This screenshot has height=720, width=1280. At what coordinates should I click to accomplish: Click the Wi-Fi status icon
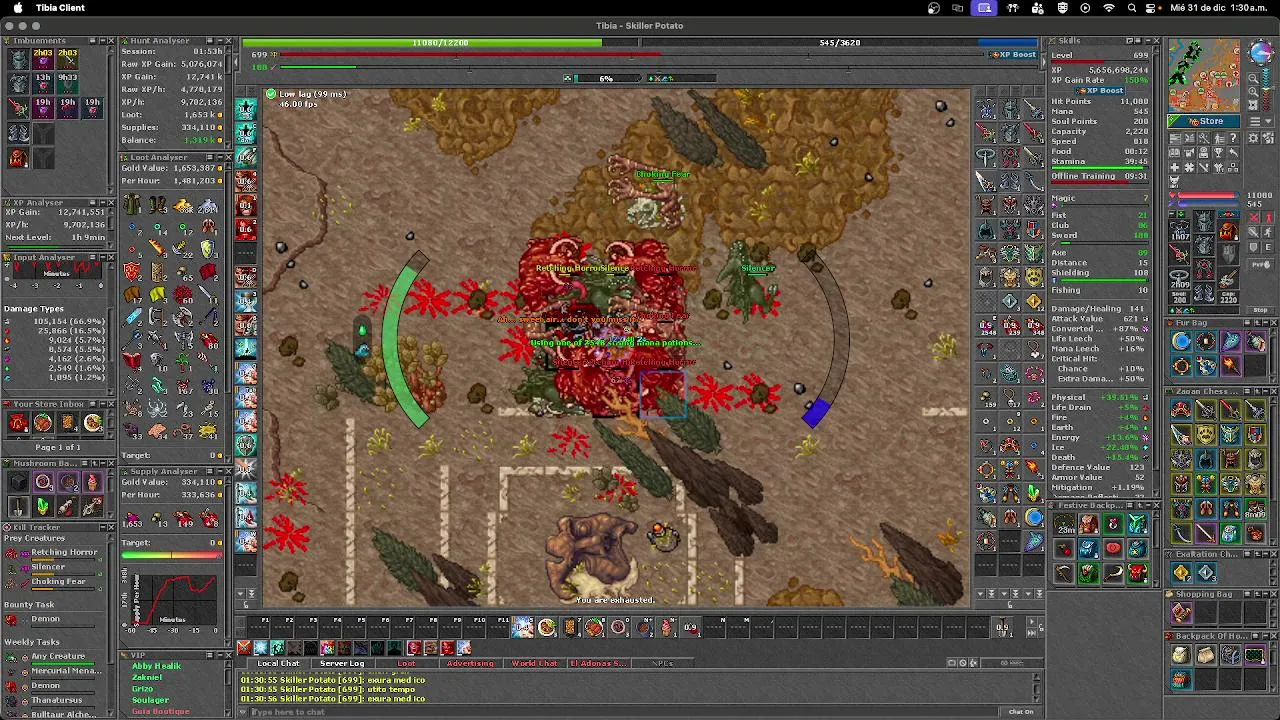tap(1109, 8)
